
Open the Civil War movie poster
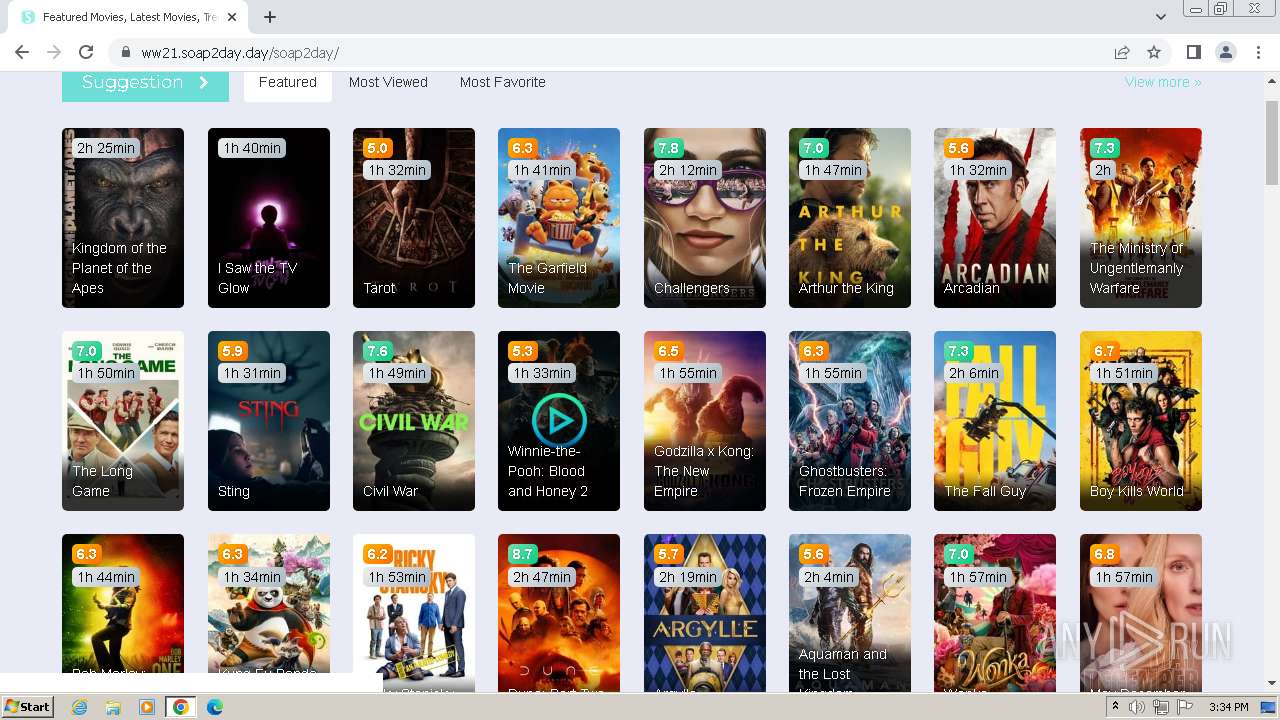tap(414, 421)
